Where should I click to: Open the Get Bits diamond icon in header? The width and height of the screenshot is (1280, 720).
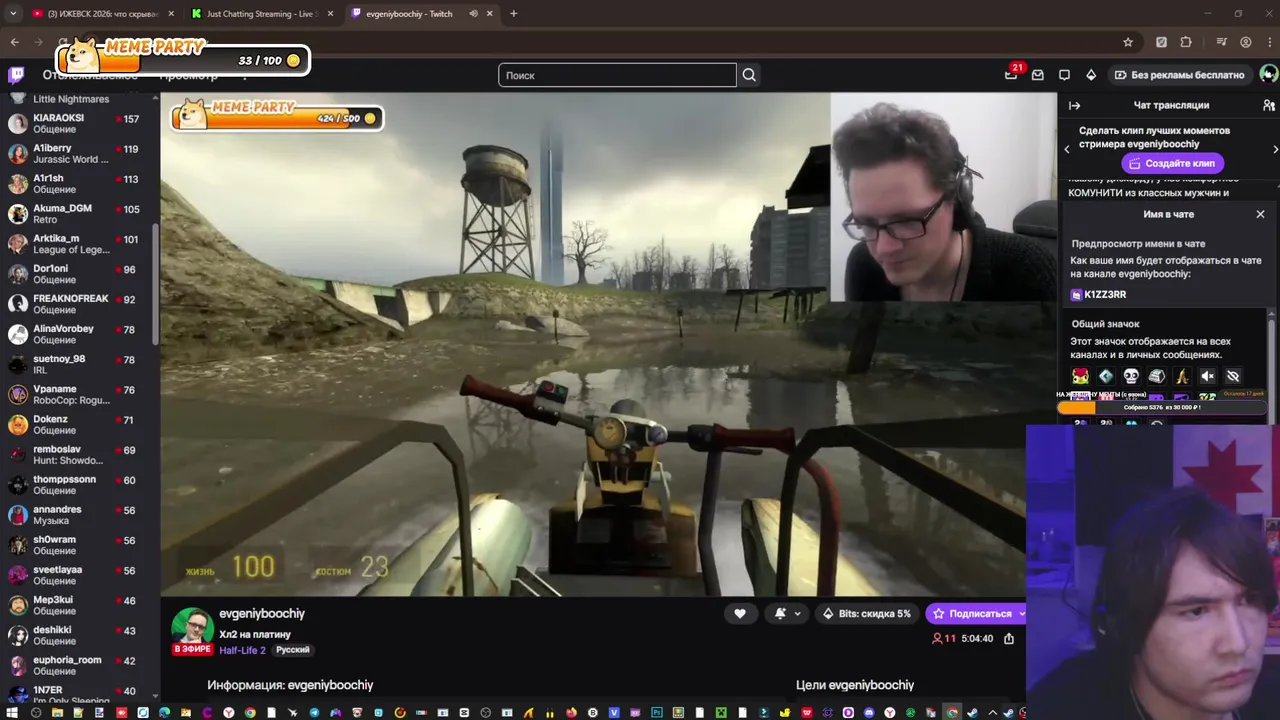(1091, 75)
